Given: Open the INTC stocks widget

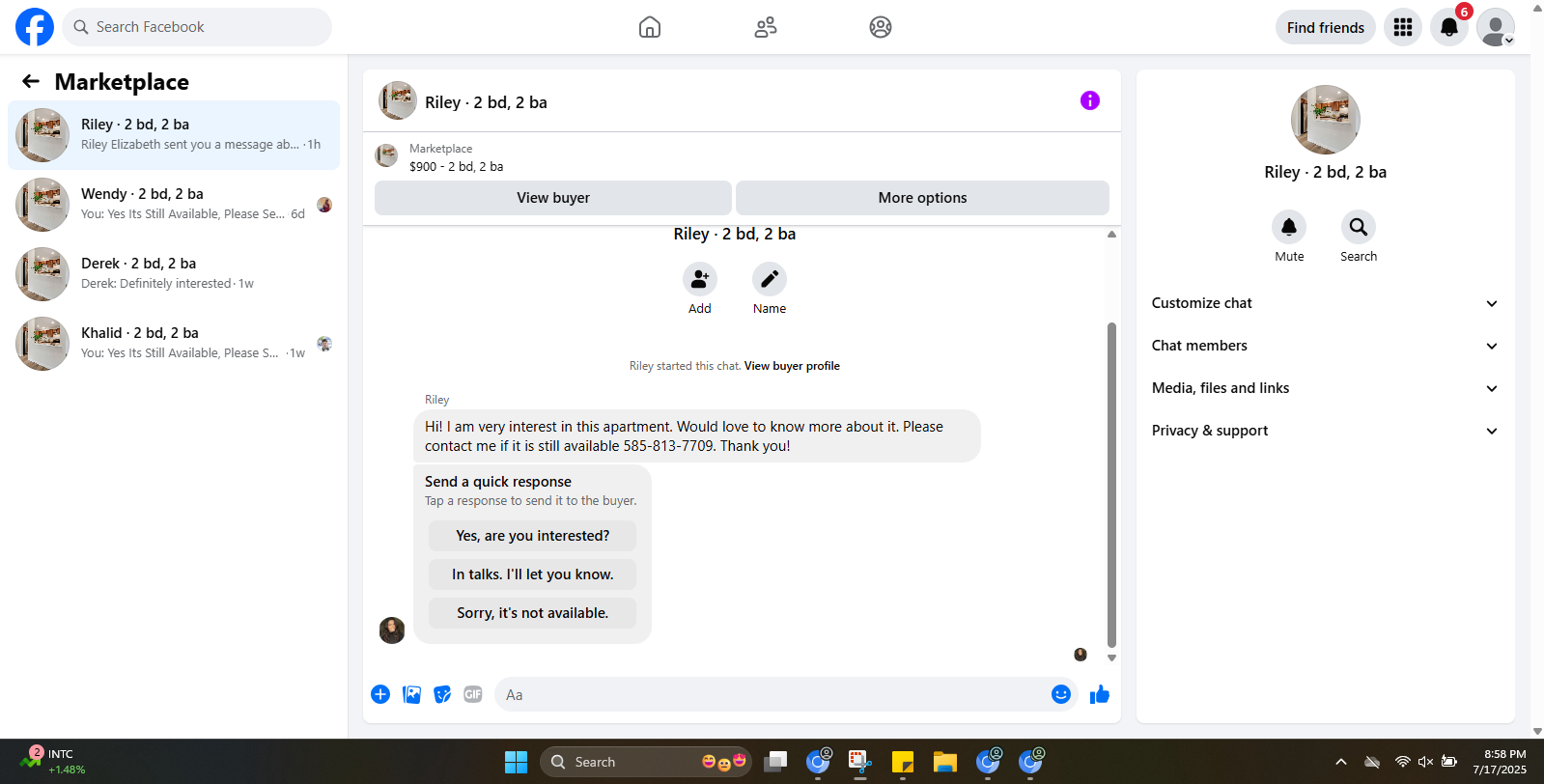Looking at the screenshot, I should click(53, 762).
